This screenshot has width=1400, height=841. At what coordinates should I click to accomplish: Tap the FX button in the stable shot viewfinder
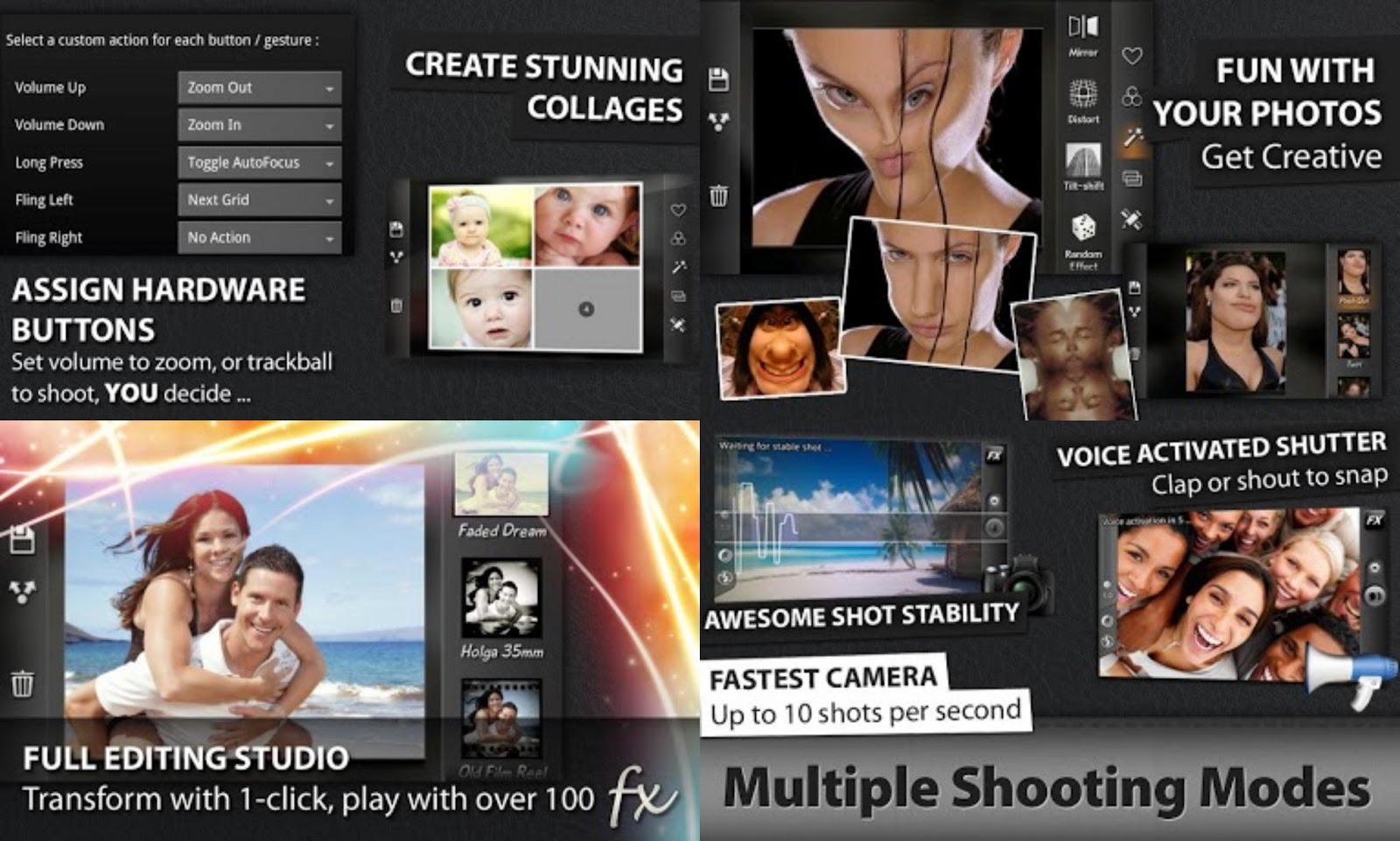coord(994,455)
